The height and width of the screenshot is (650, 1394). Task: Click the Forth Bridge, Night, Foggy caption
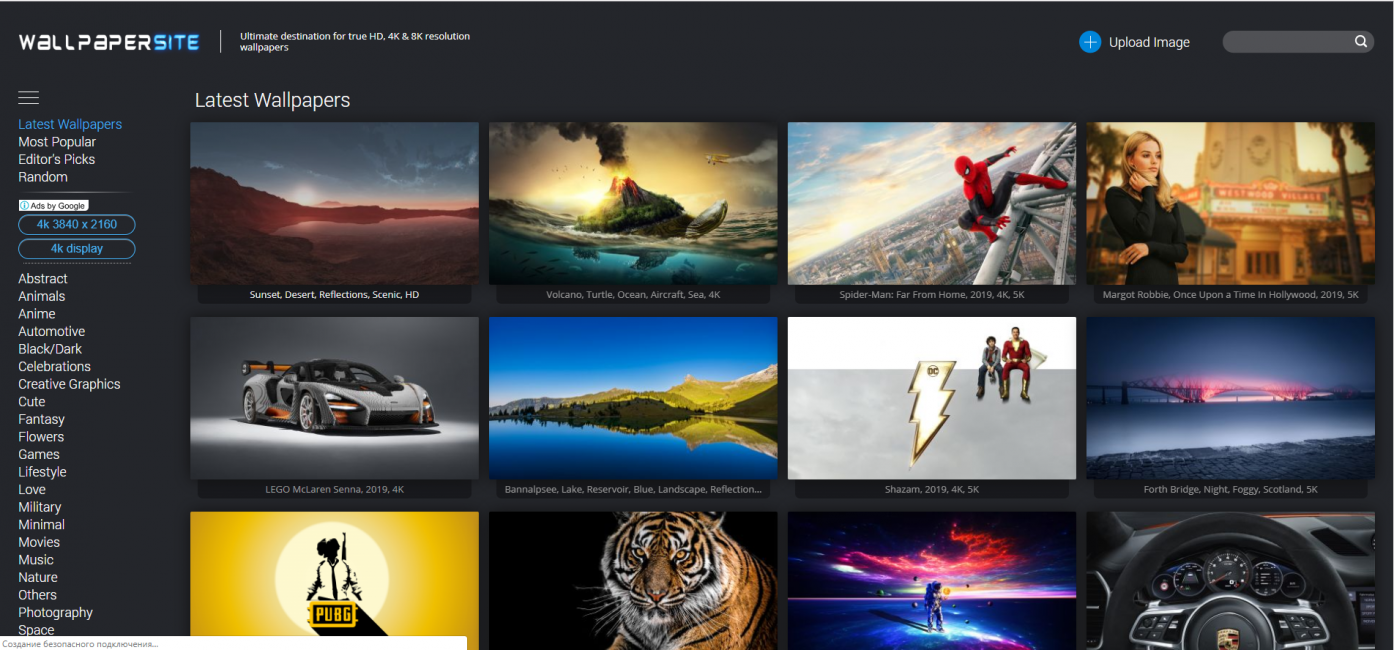point(1230,490)
